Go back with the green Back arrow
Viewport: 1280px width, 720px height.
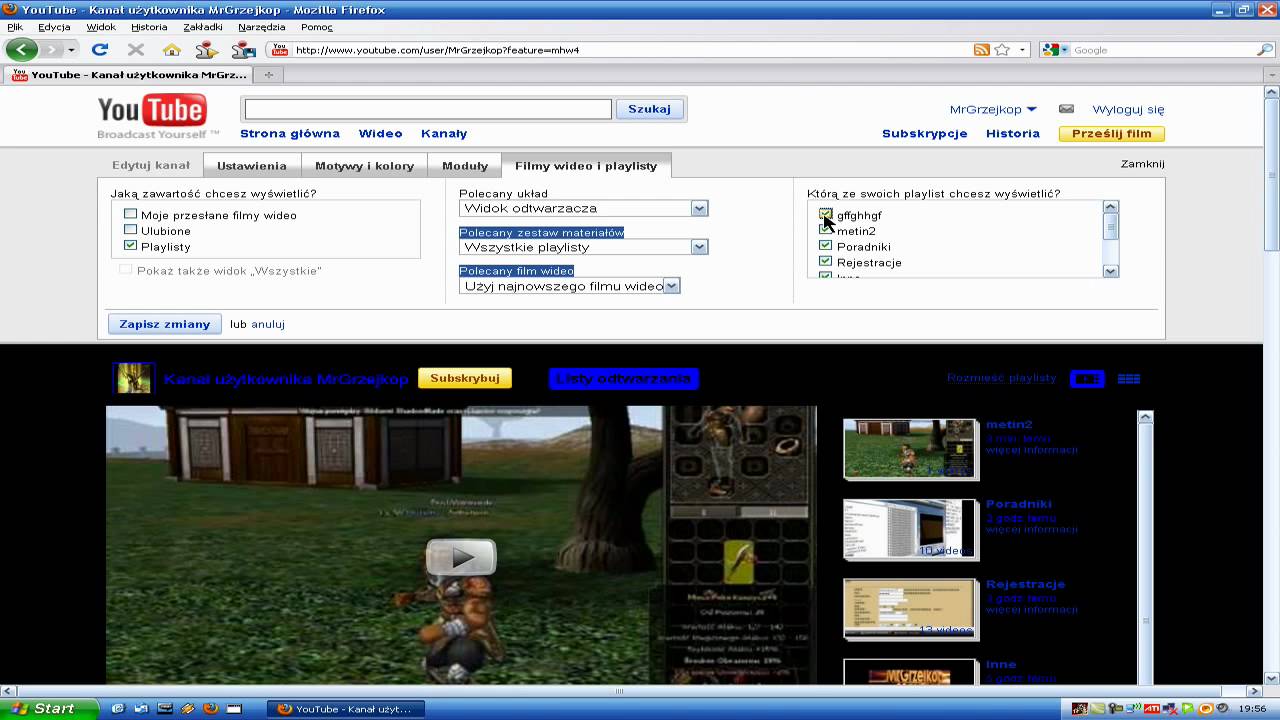coord(22,49)
